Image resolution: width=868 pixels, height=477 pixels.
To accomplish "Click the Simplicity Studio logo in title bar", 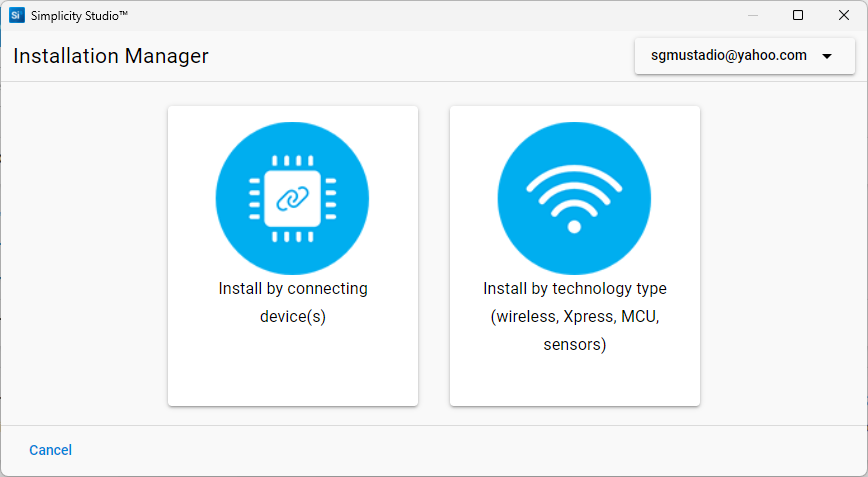I will [x=16, y=15].
